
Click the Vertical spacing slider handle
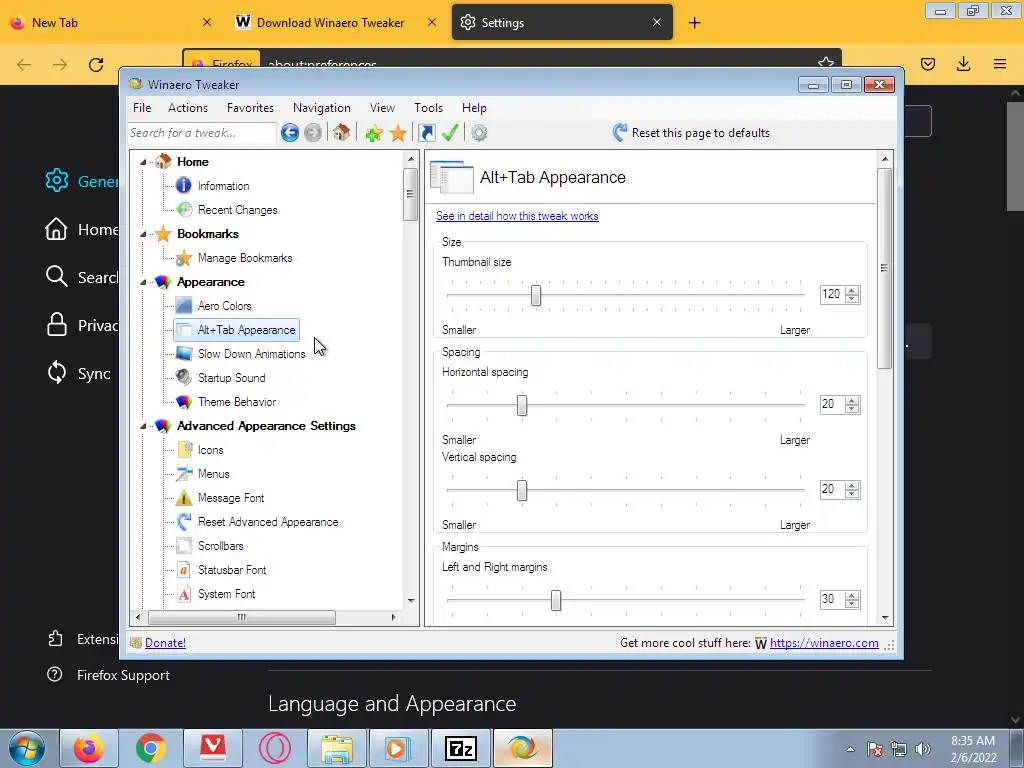(x=522, y=490)
